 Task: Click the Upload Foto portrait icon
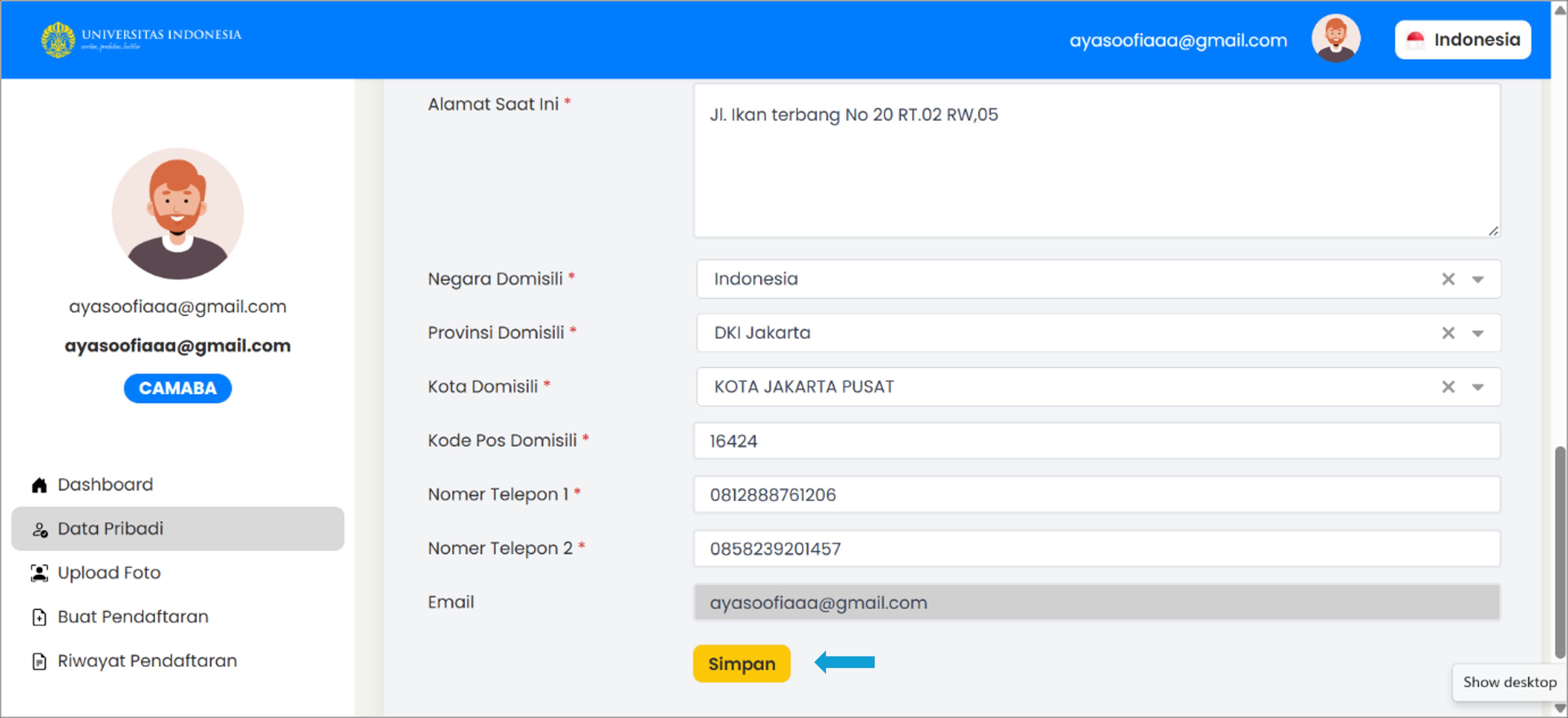[x=39, y=573]
